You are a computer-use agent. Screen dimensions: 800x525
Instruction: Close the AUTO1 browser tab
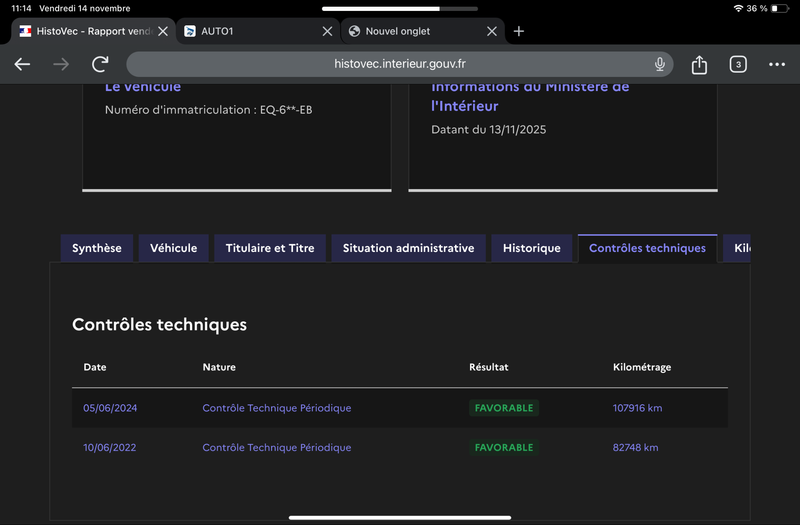327,31
